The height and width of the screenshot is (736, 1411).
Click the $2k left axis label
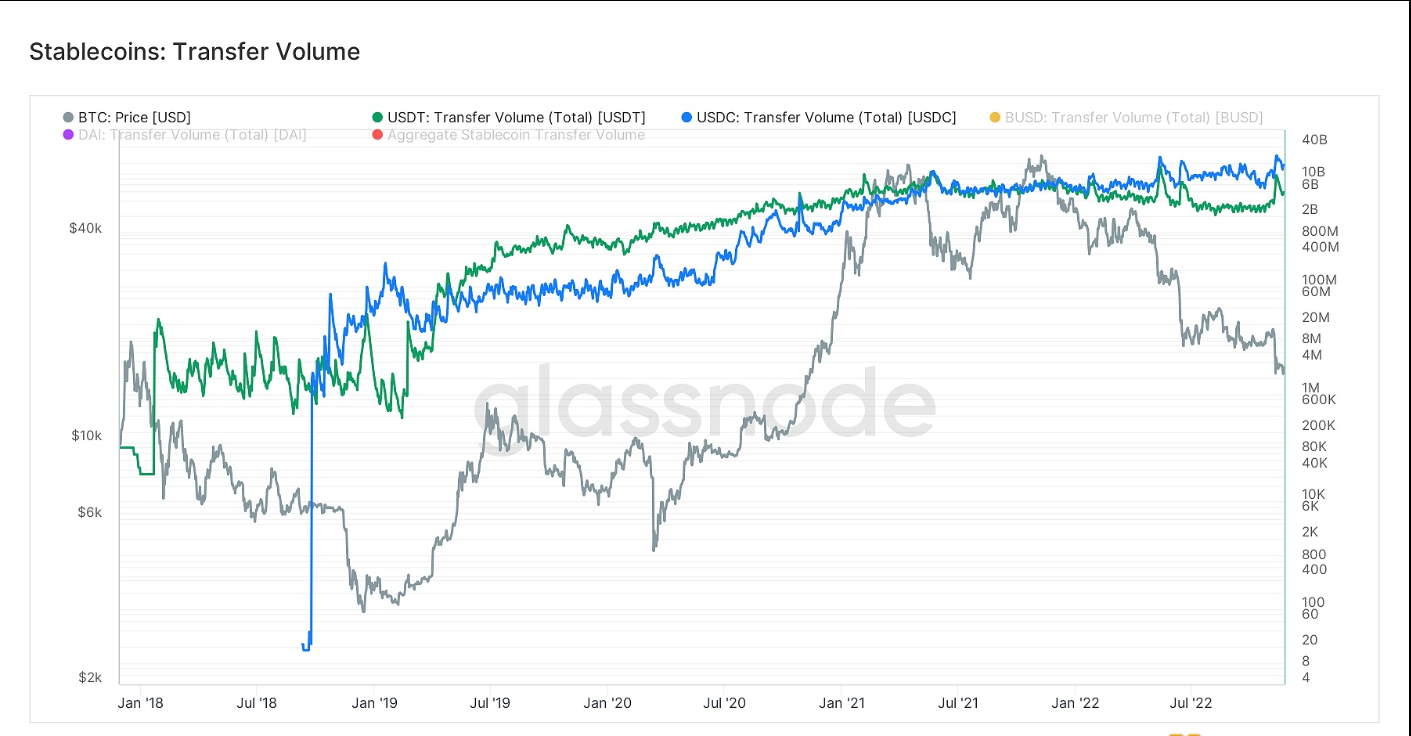[90, 678]
